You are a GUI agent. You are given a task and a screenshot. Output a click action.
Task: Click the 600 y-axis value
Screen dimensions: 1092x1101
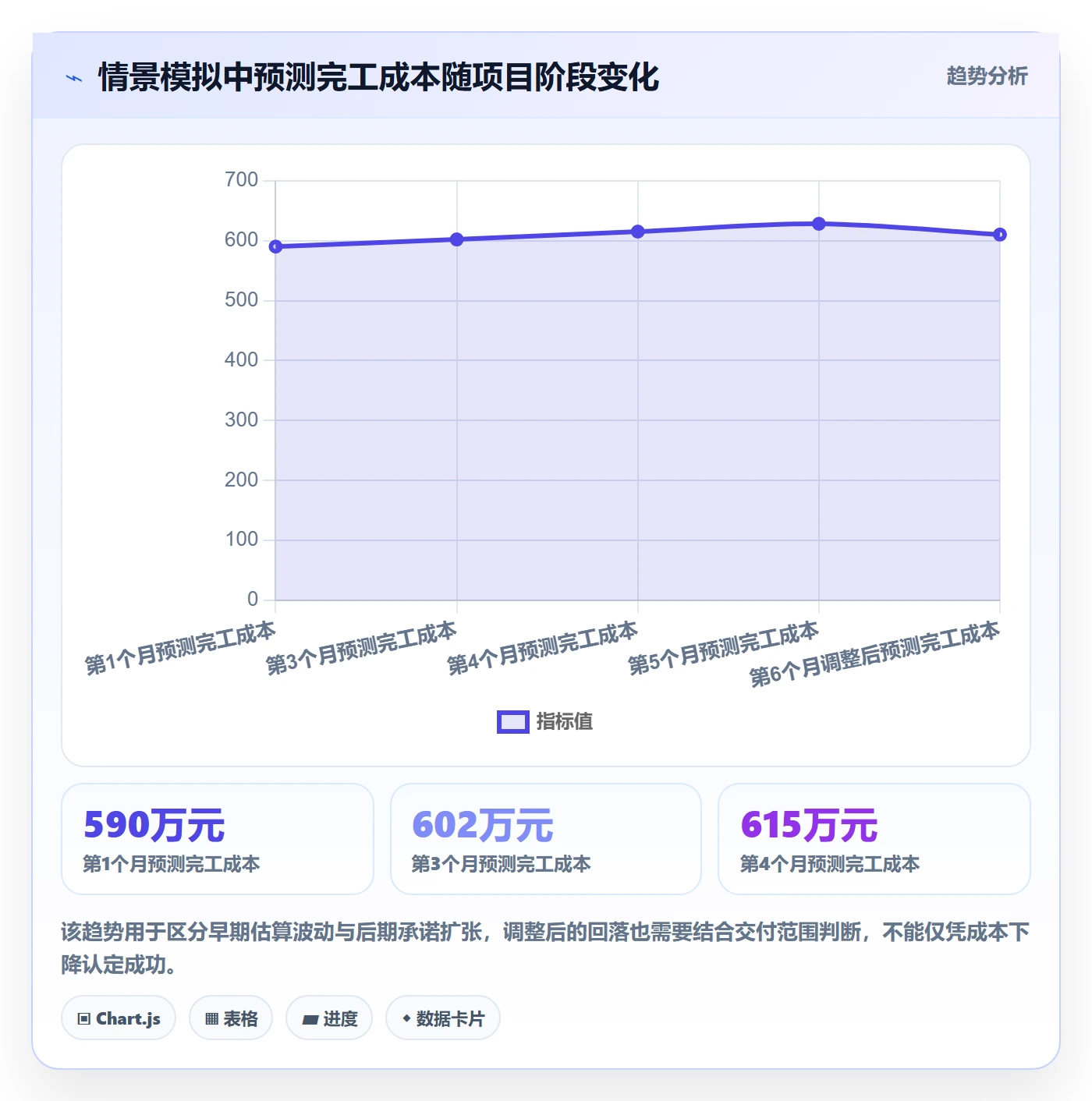point(241,240)
